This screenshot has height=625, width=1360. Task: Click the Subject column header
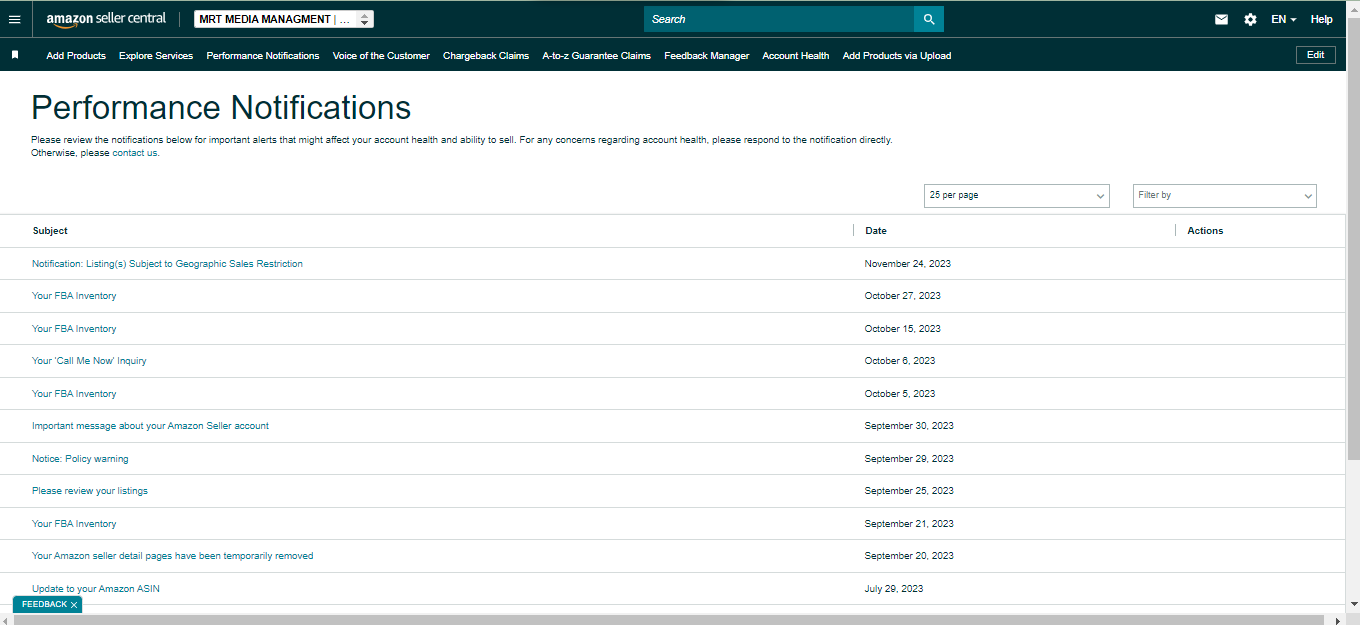[x=50, y=231]
